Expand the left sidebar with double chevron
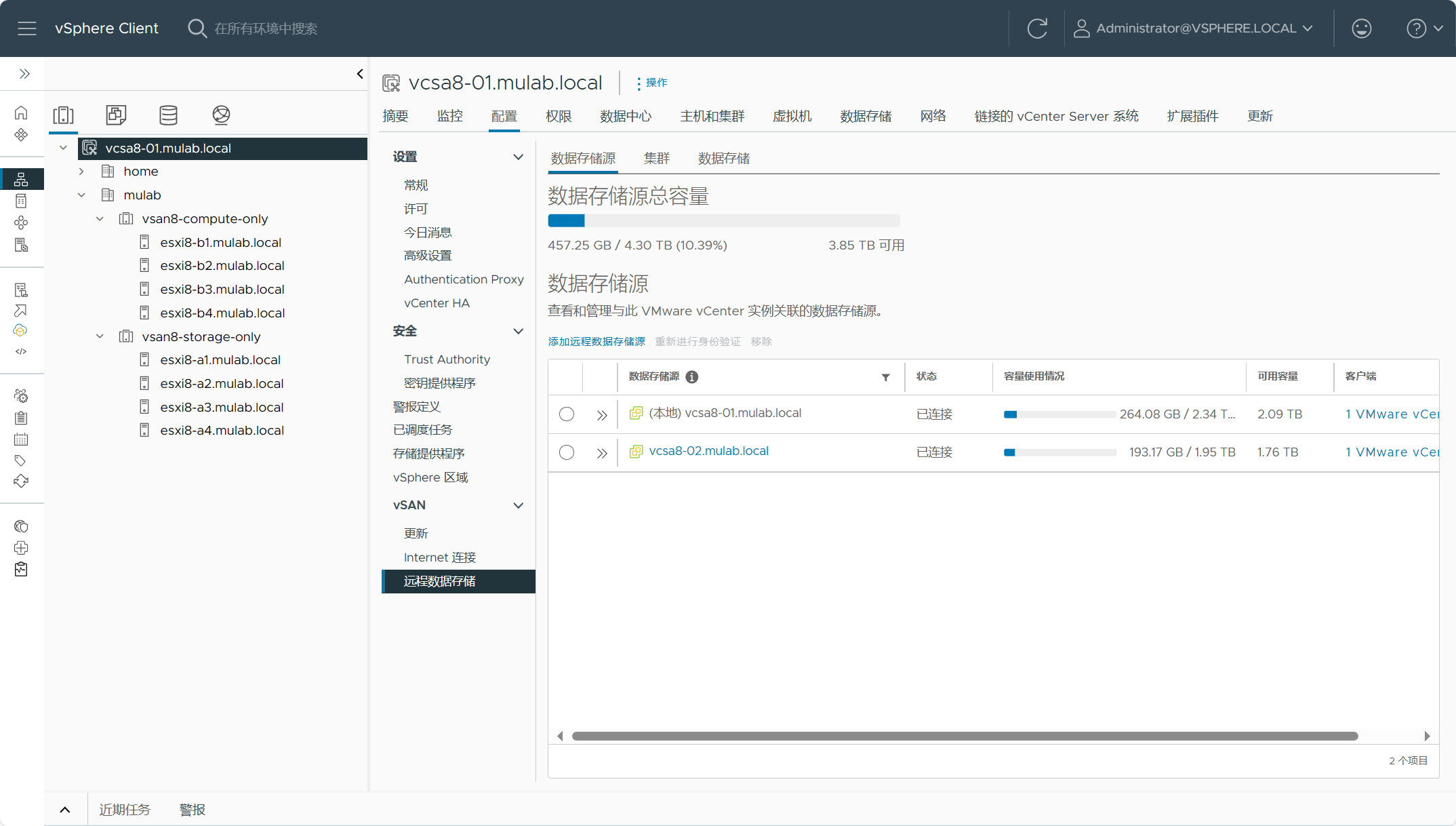The height and width of the screenshot is (826, 1456). [x=24, y=74]
